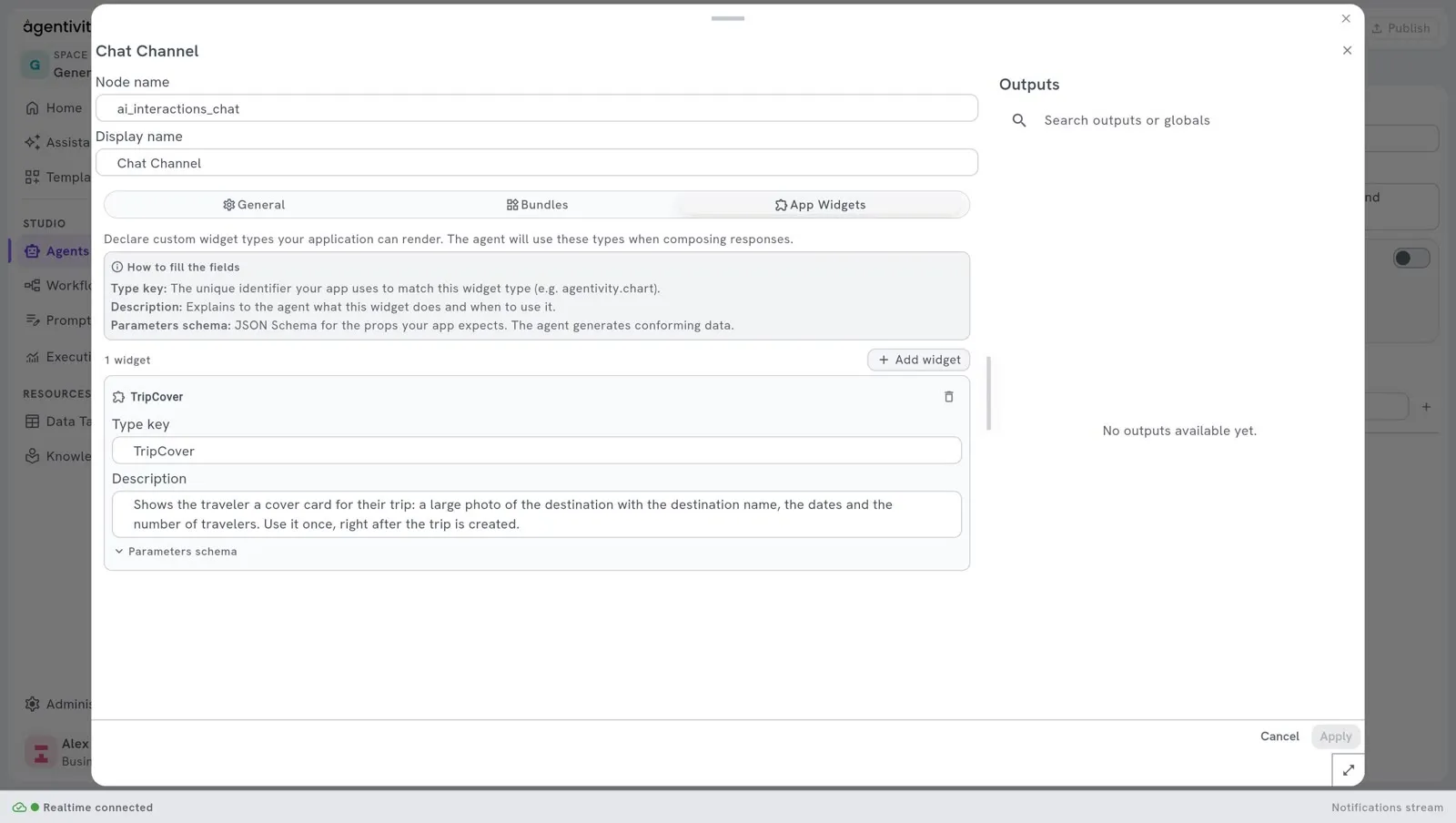This screenshot has height=823, width=1456.
Task: Click the Type key input field
Action: (x=537, y=451)
